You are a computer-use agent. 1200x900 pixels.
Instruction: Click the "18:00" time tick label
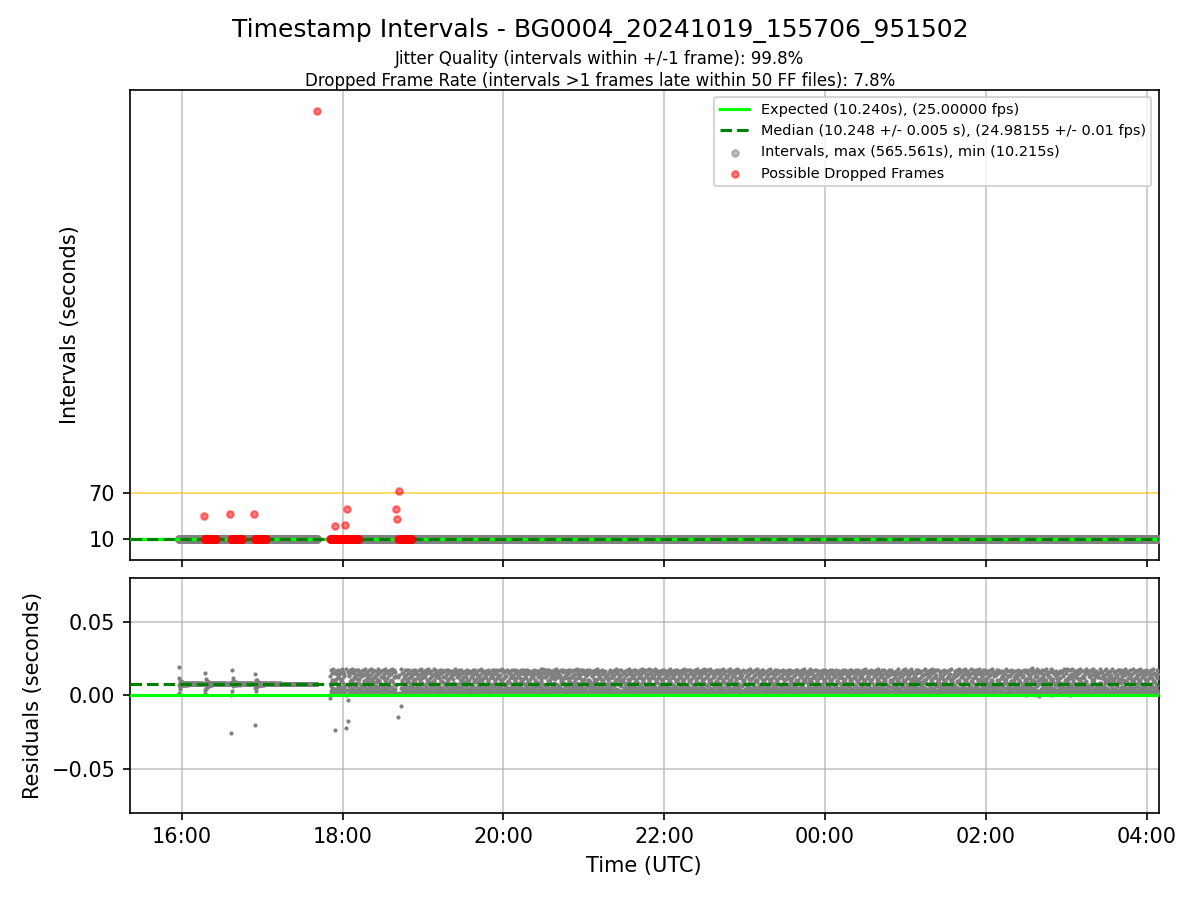pos(342,834)
